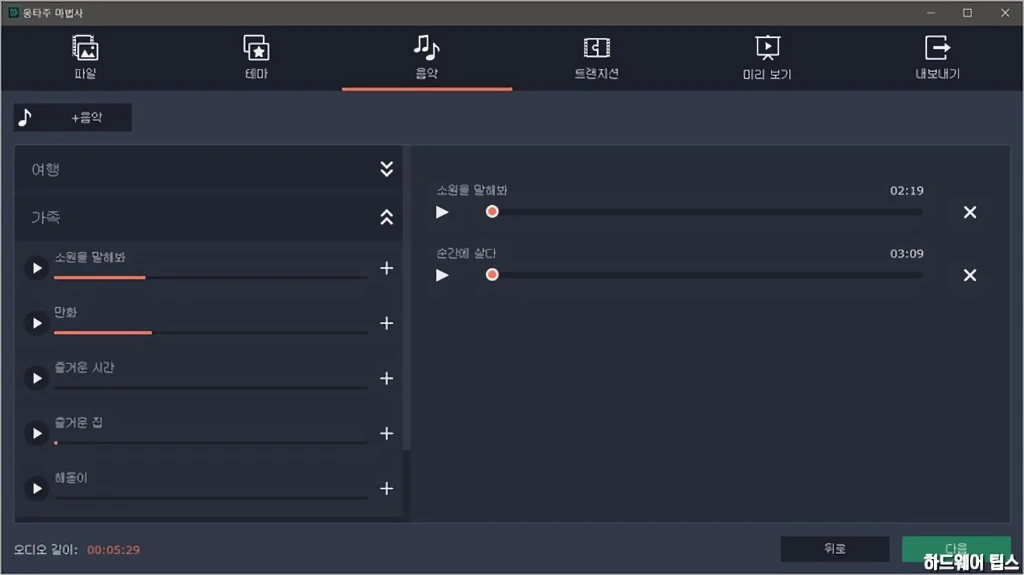Click the +음악 add music button
The width and height of the screenshot is (1024, 575).
[x=72, y=118]
